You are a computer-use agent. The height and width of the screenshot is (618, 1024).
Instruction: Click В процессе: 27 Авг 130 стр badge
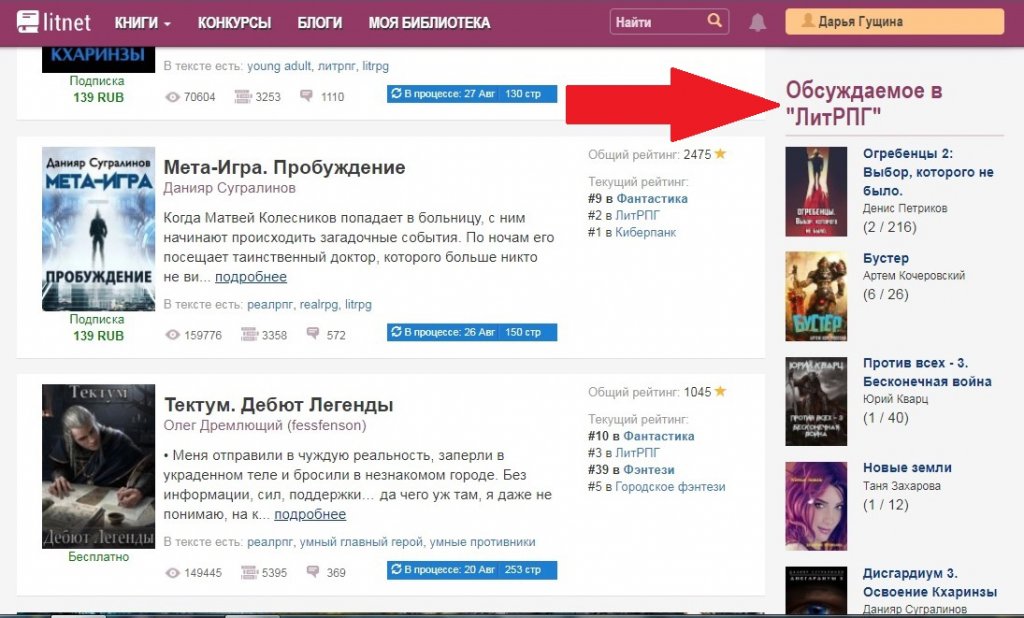pyautogui.click(x=472, y=93)
